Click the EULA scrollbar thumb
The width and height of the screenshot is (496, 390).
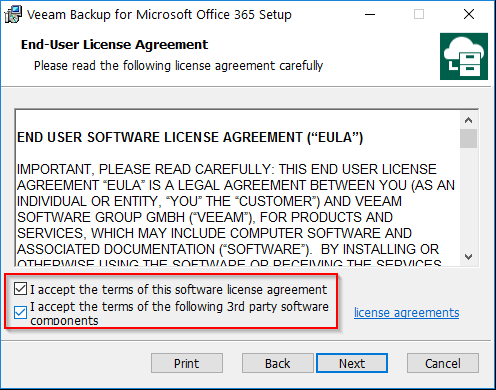point(468,138)
